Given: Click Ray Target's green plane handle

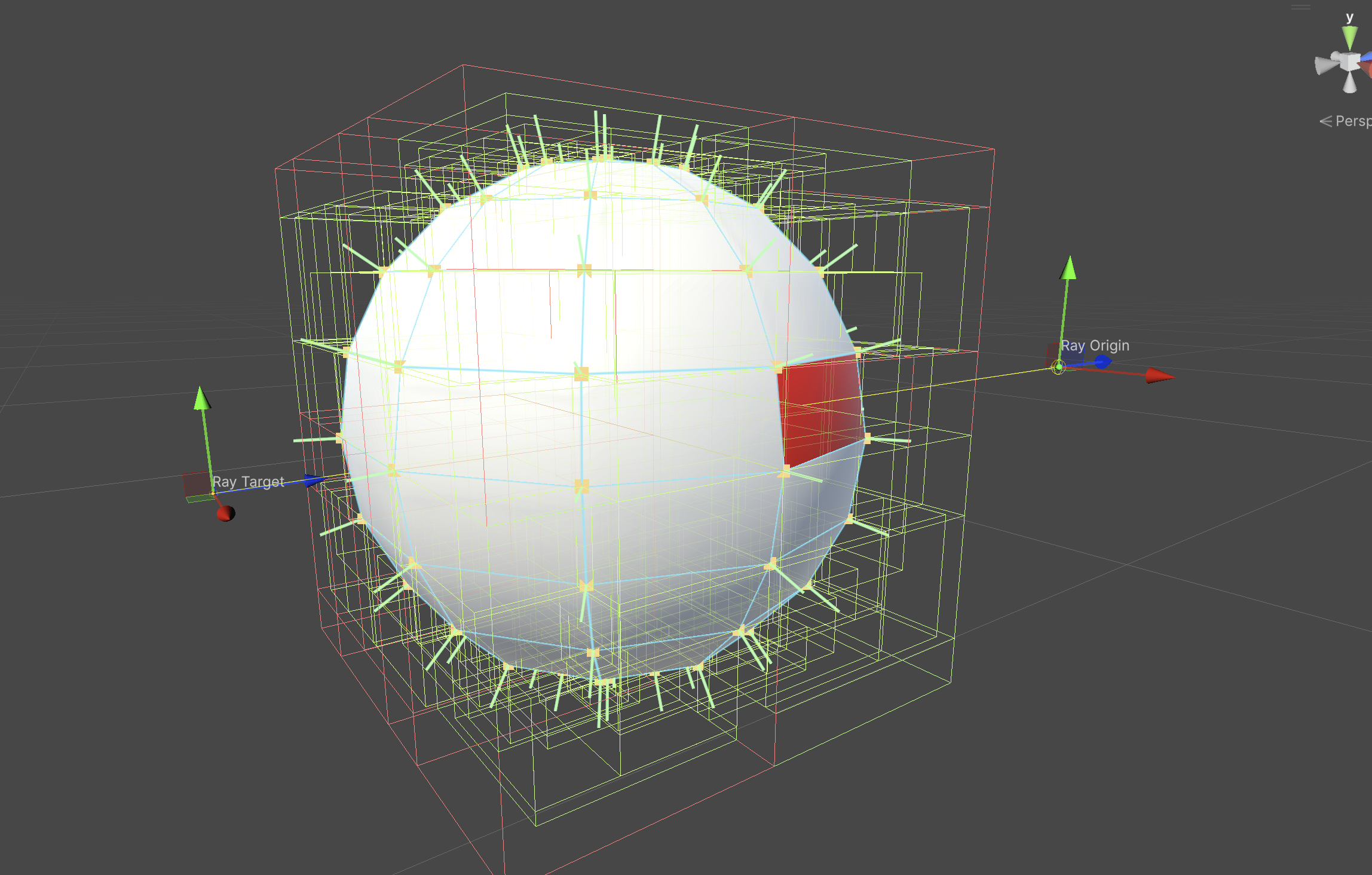Looking at the screenshot, I should [199, 498].
